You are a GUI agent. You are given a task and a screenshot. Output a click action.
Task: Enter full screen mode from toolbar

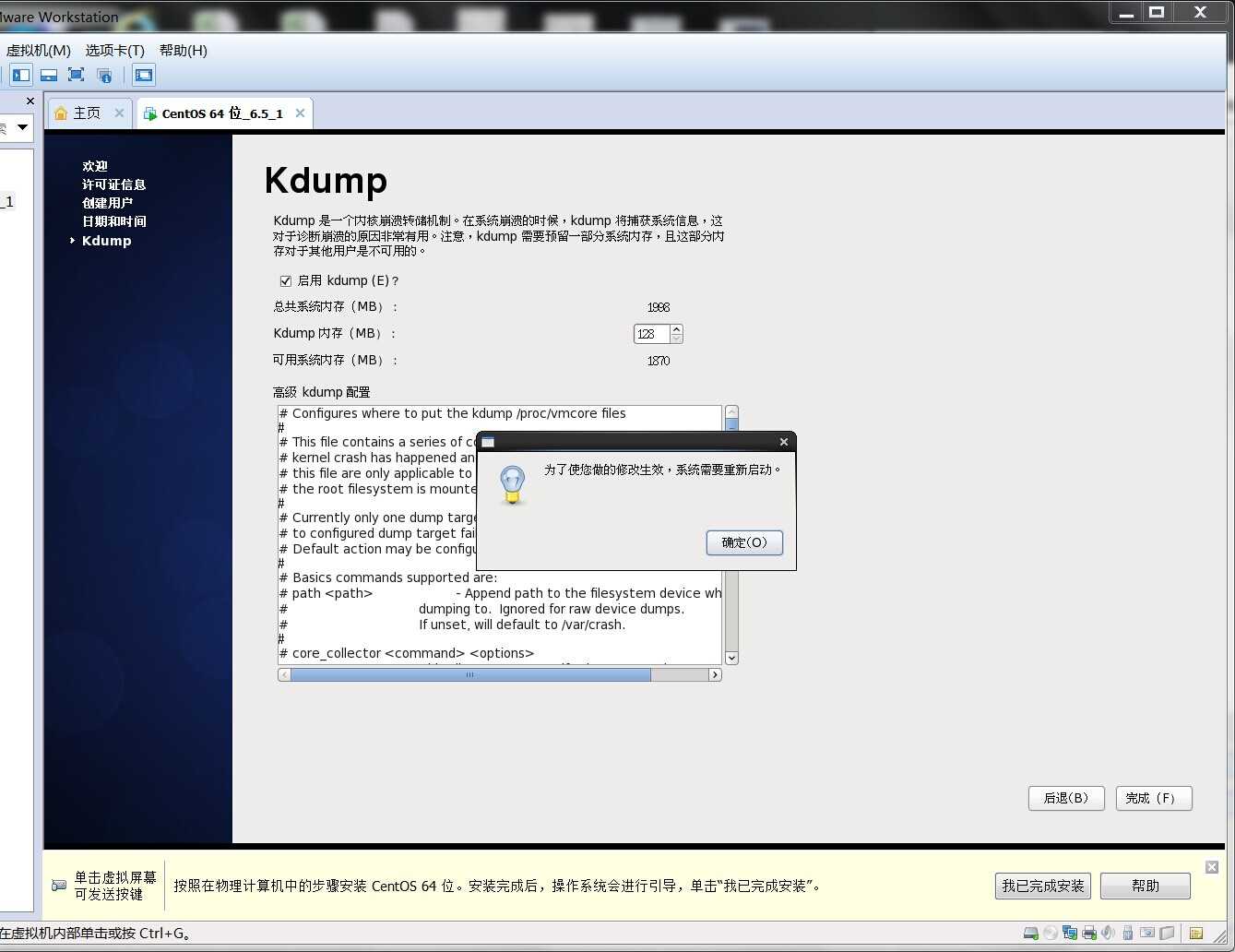[77, 75]
